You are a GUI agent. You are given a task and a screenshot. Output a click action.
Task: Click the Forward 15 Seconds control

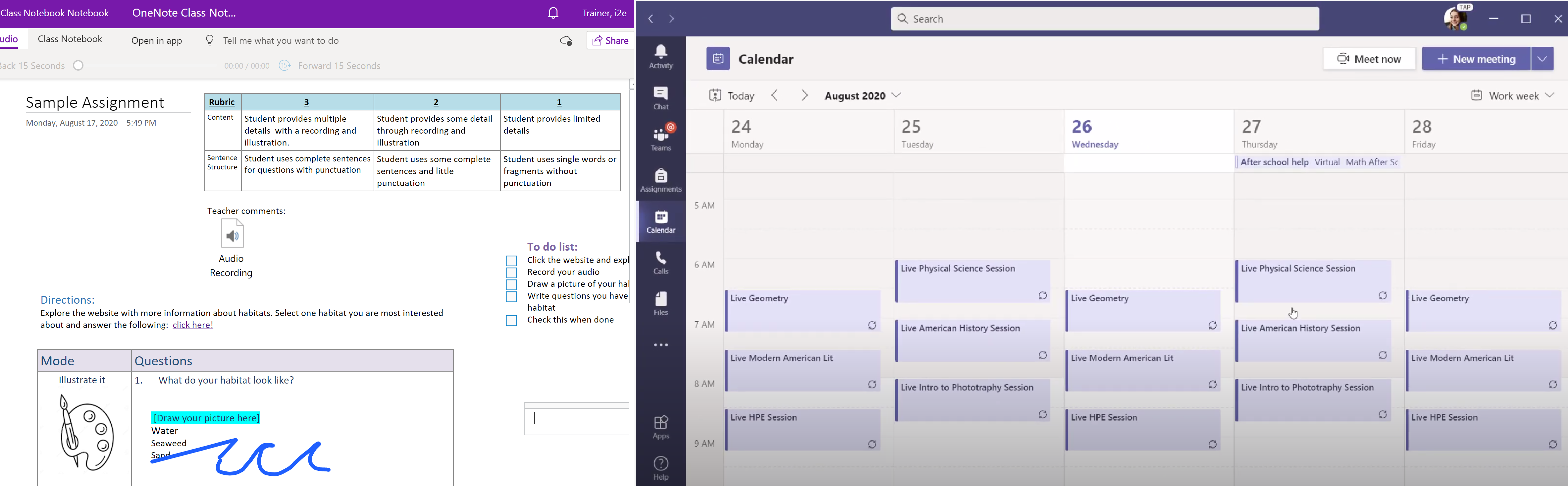pos(330,65)
